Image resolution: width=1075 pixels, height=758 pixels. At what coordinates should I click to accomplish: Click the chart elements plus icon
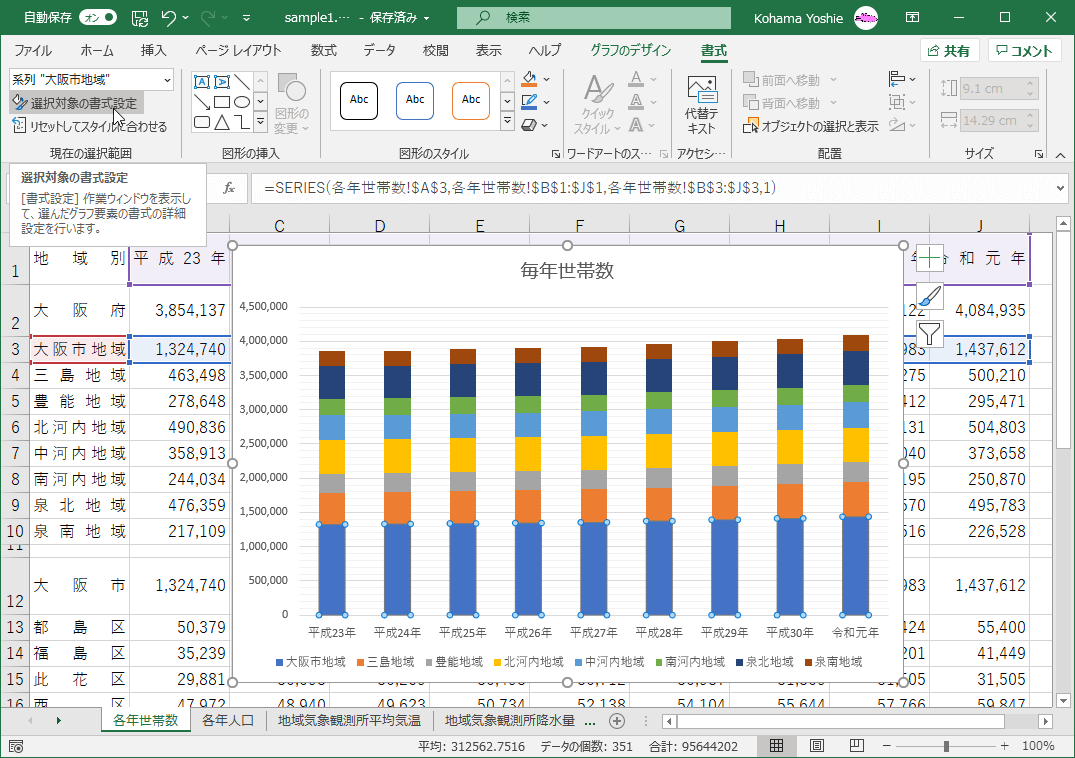pos(930,258)
